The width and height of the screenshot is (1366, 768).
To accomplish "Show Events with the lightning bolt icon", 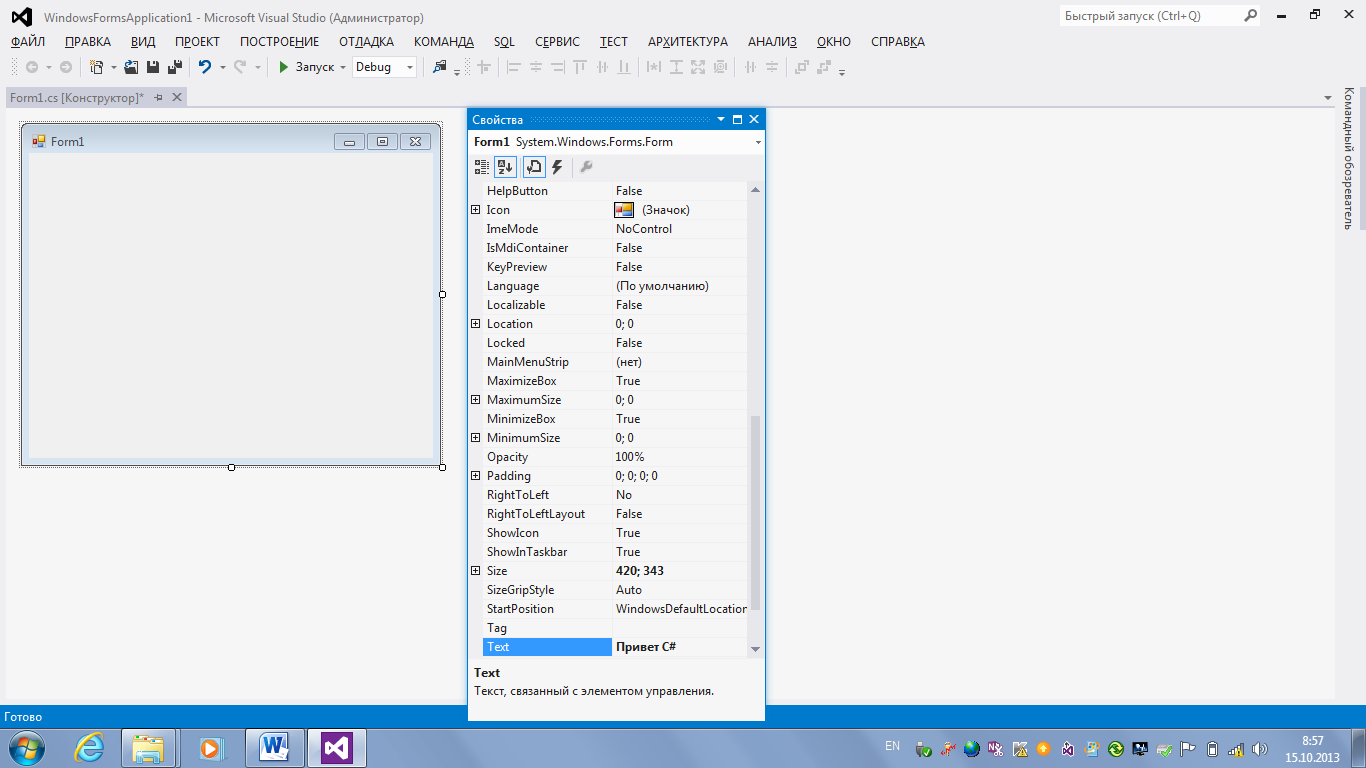I will (557, 167).
